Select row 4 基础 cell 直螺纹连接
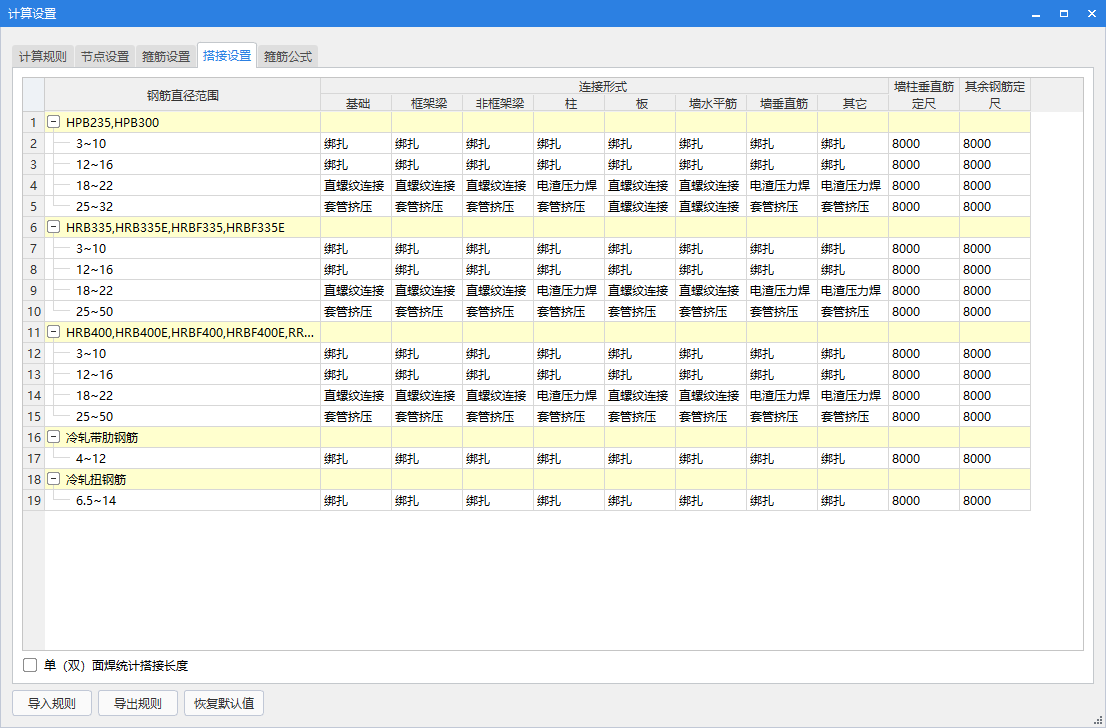 (356, 186)
